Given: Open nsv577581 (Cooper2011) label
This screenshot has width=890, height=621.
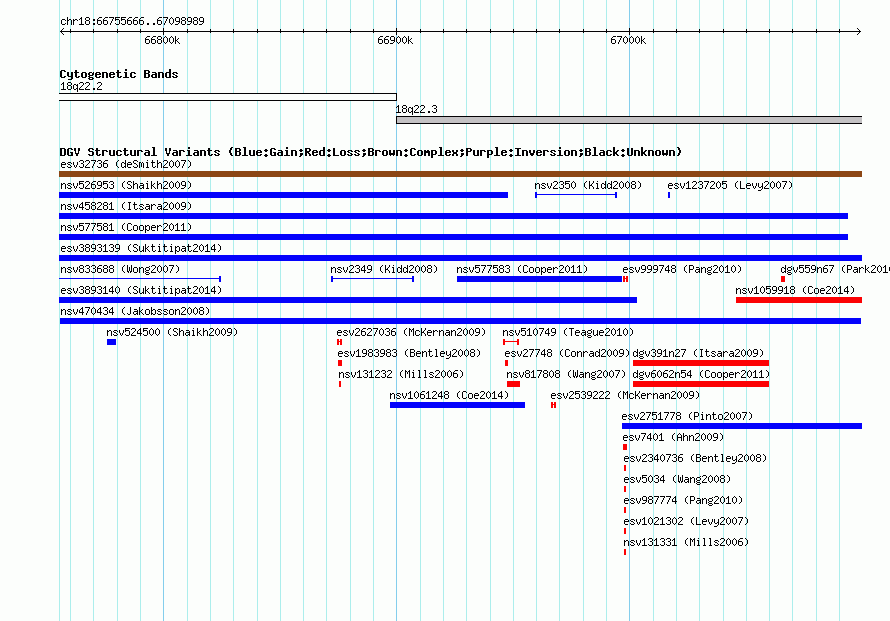Looking at the screenshot, I should click(x=126, y=228).
